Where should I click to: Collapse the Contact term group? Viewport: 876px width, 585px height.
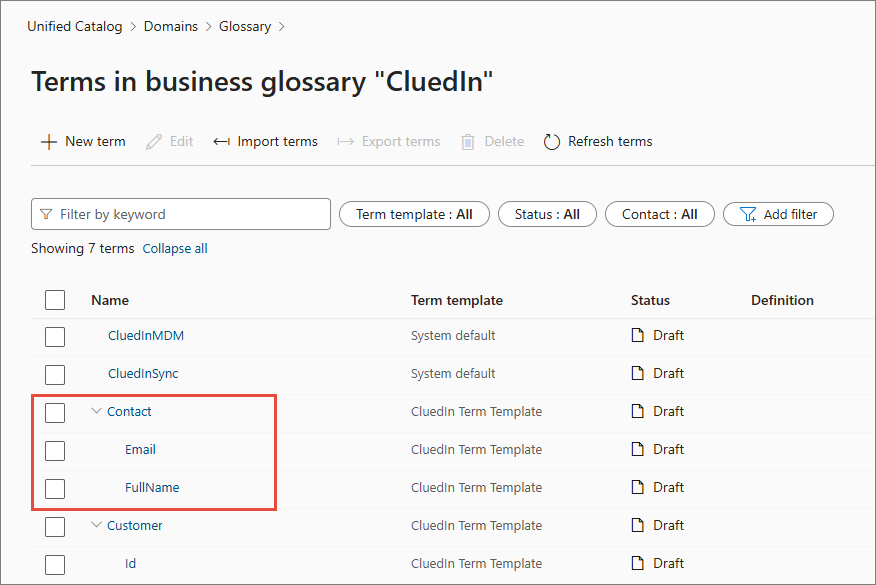pos(97,411)
